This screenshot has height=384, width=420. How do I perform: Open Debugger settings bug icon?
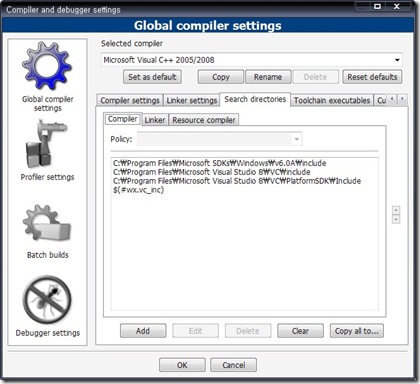pyautogui.click(x=47, y=300)
